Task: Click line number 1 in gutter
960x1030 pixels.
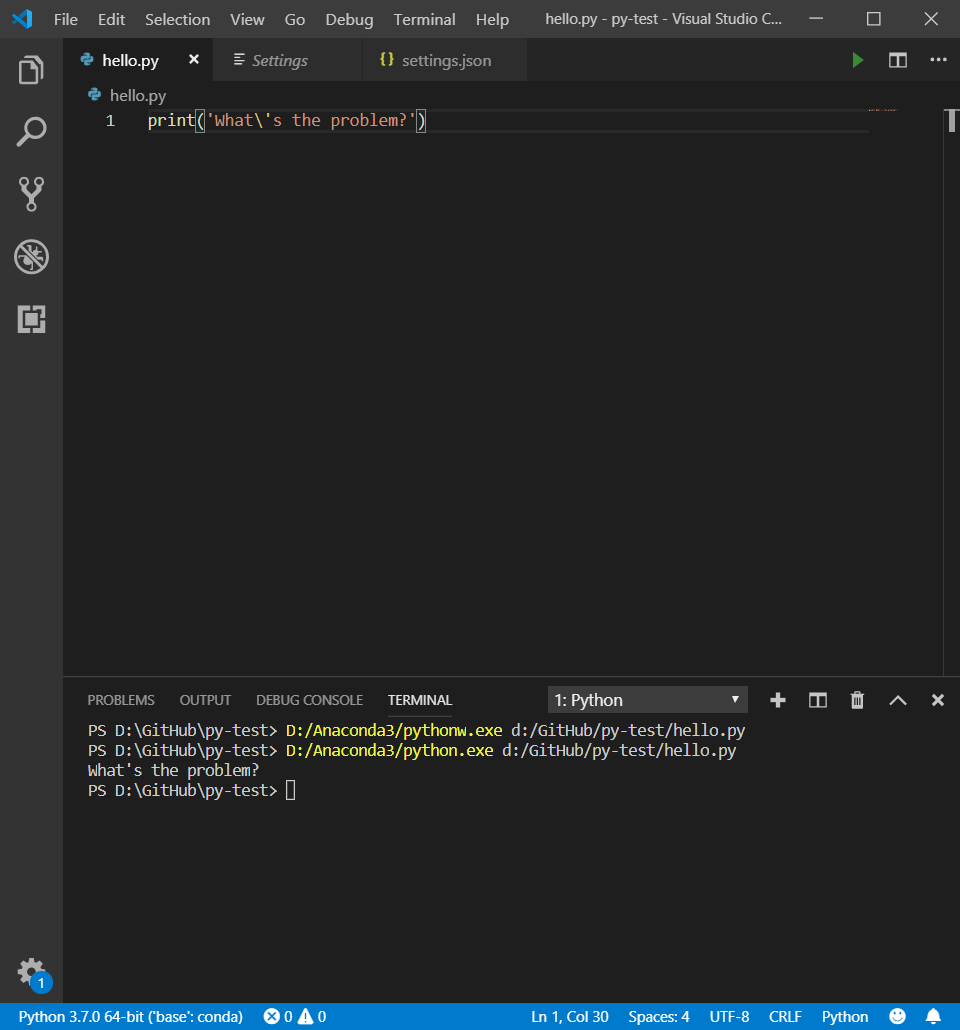Action: (110, 121)
